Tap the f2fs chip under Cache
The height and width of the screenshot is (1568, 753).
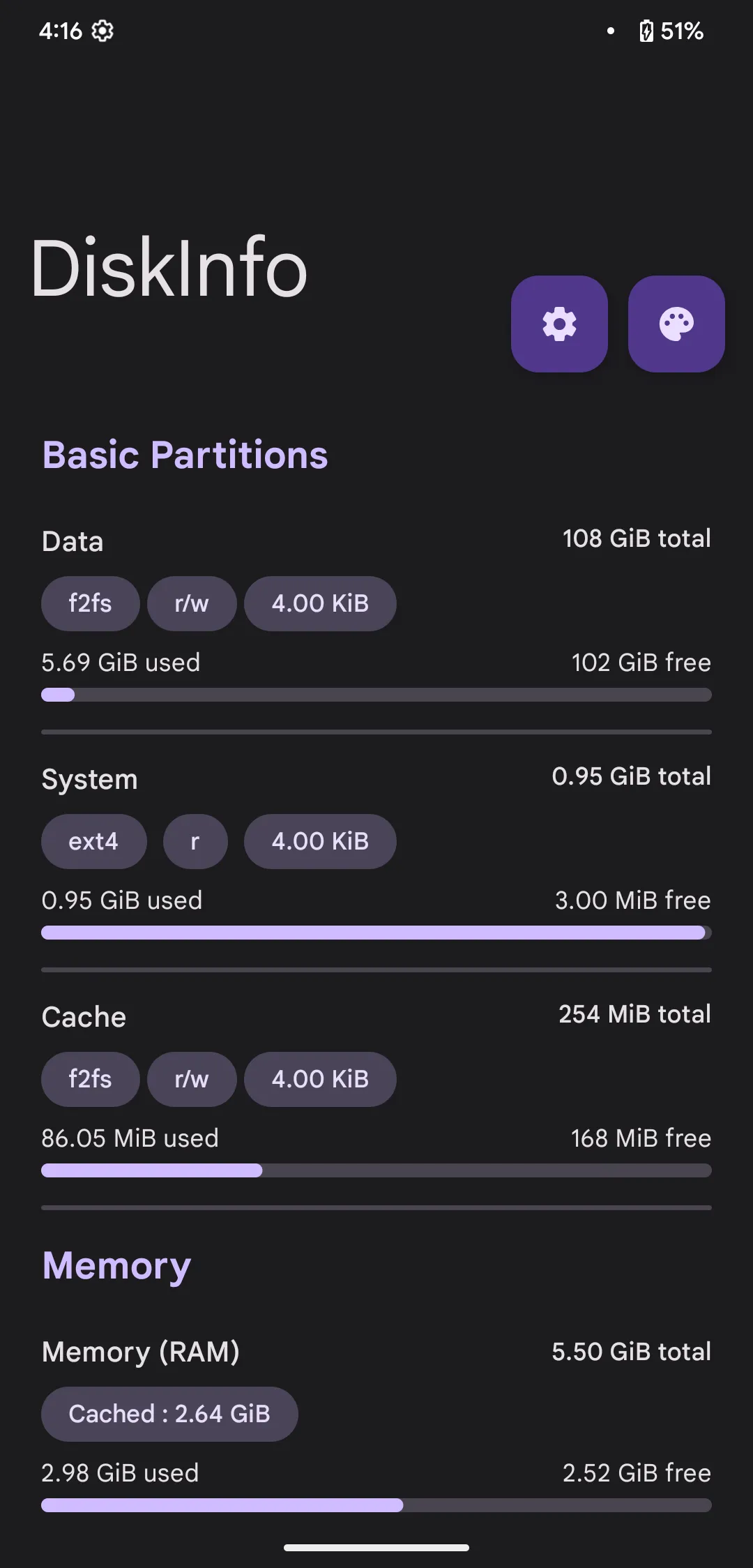[x=91, y=1079]
